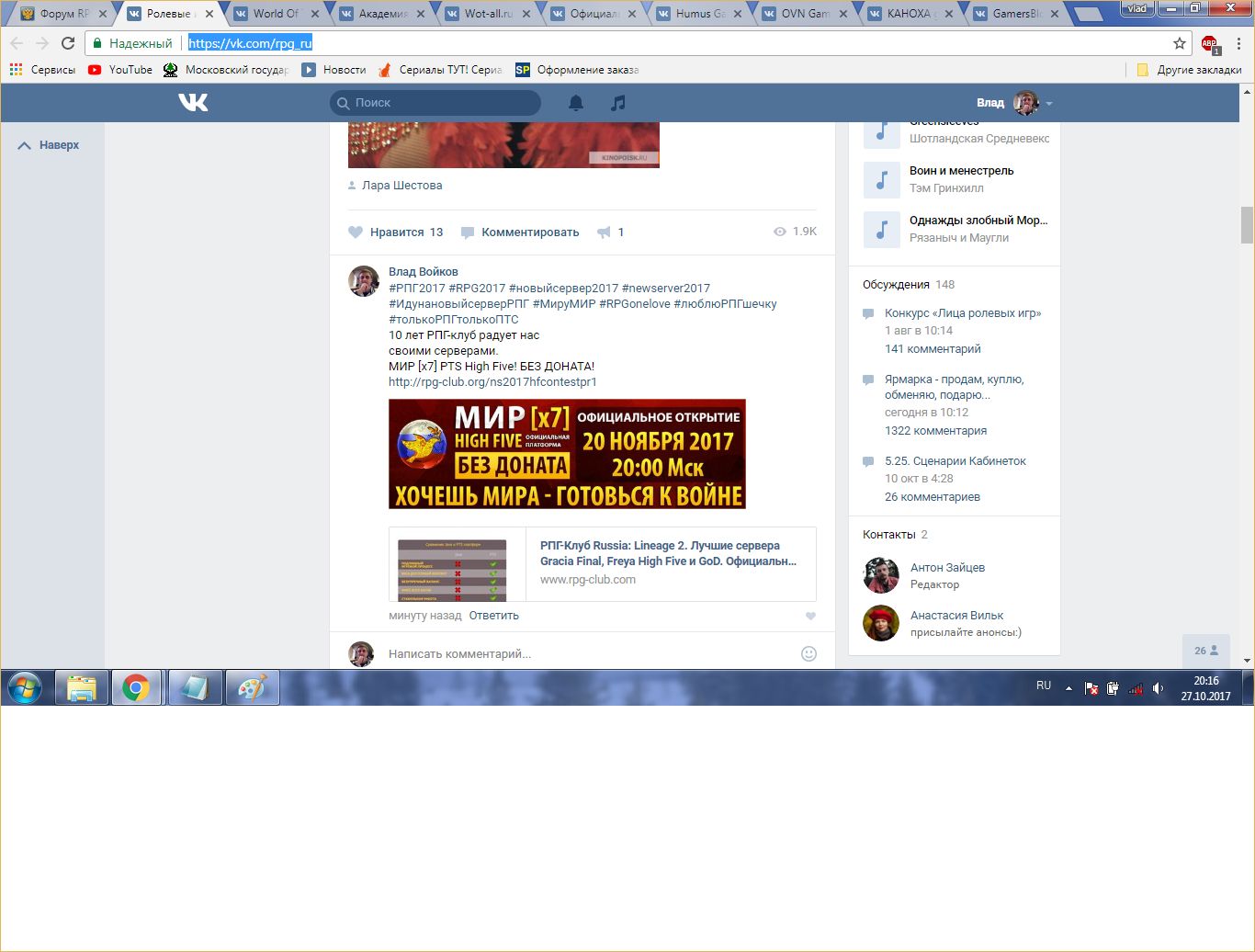Click the address bar URL vk.com/rpg_ru

(250, 43)
